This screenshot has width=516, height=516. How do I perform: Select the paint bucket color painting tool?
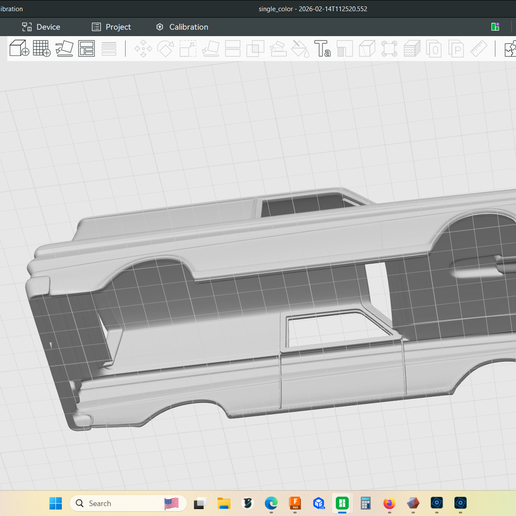tap(300, 49)
